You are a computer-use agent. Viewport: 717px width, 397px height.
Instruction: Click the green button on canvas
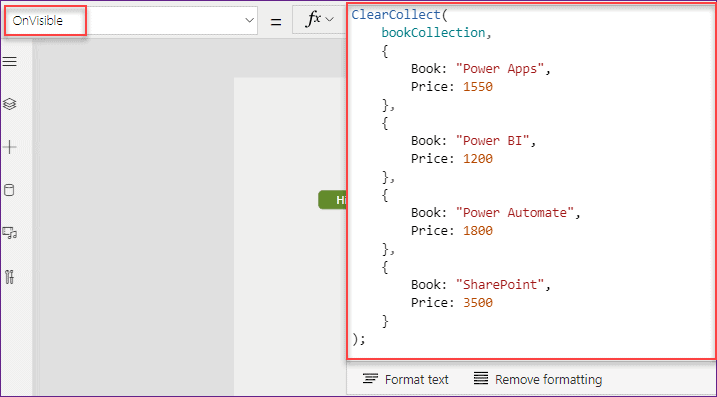[x=332, y=200]
